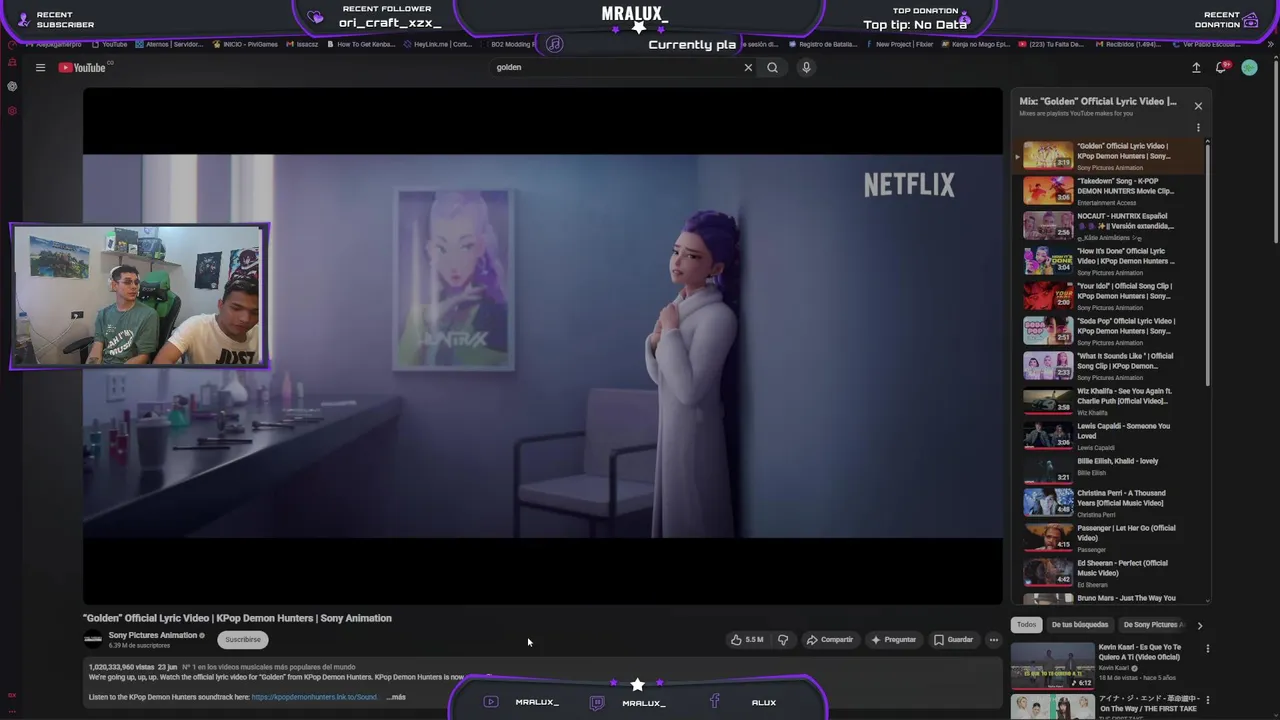Click the magnifier search button

point(772,67)
